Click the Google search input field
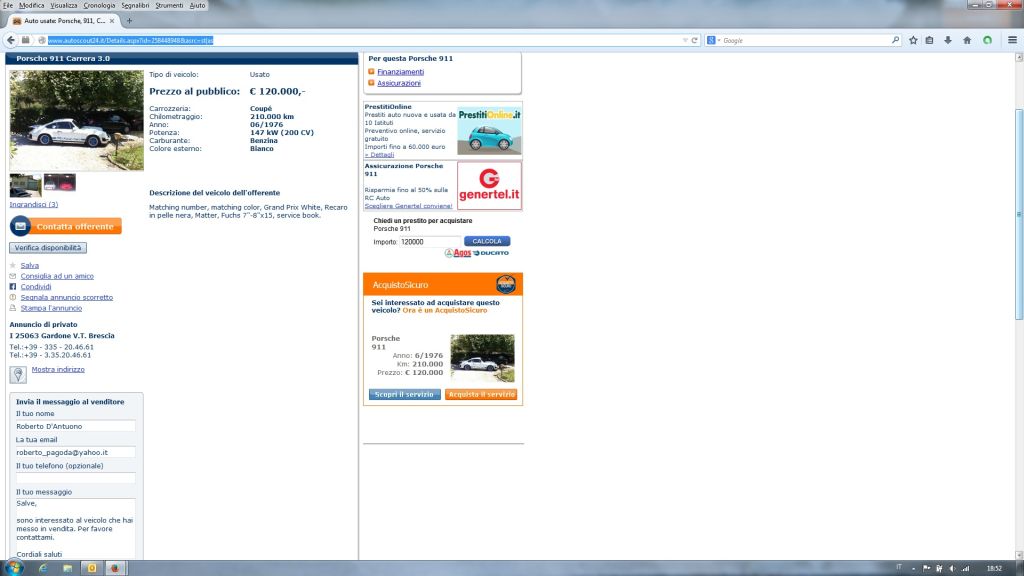The image size is (1024, 576). (807, 40)
